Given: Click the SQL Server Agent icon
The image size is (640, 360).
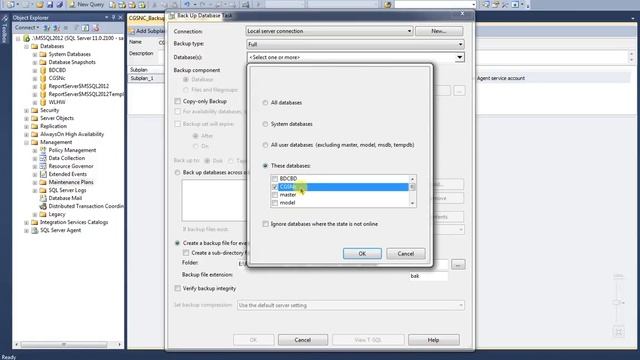Looking at the screenshot, I should [x=35, y=230].
